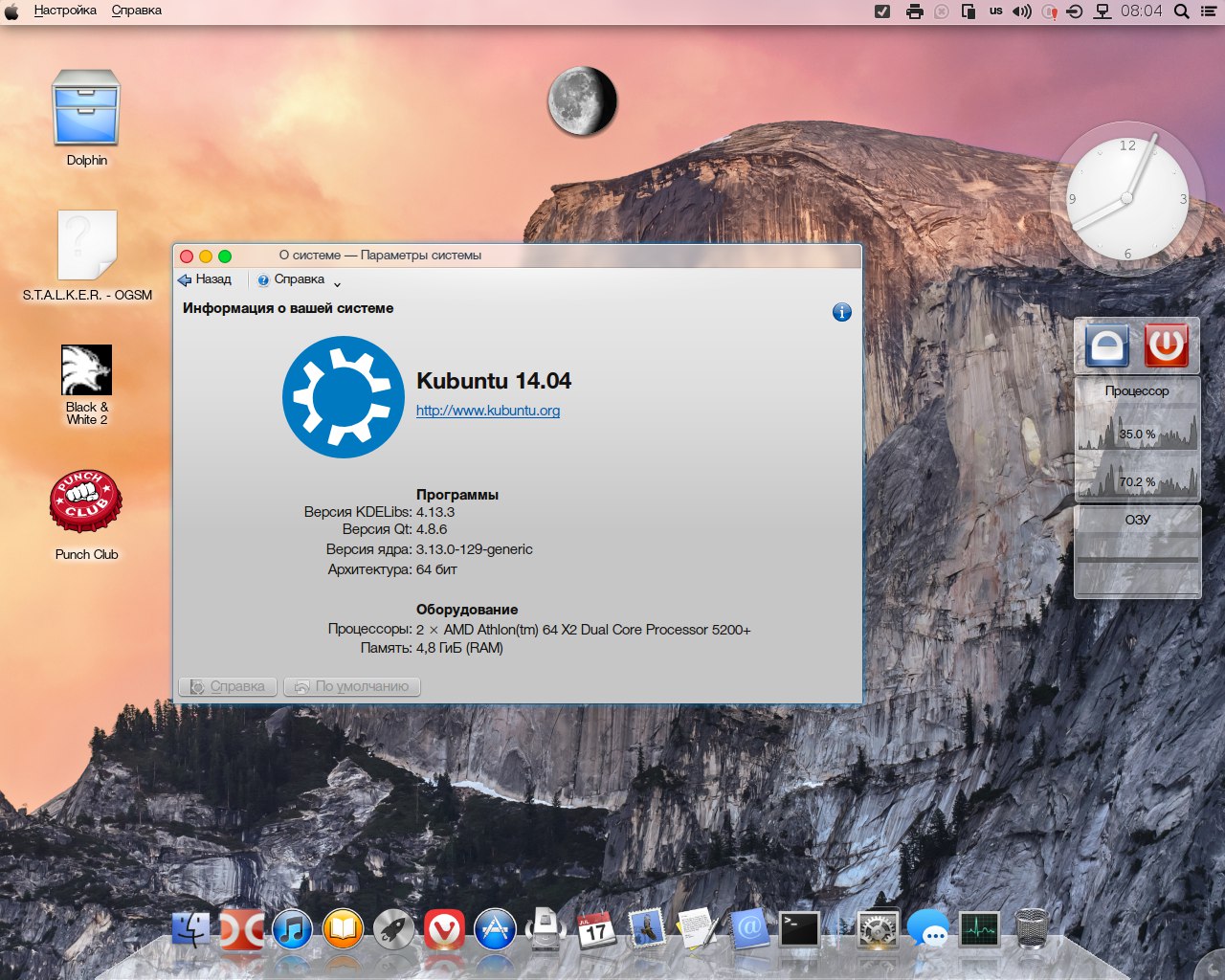The width and height of the screenshot is (1225, 980).
Task: Open the search magnifier in top panel
Action: click(1182, 11)
